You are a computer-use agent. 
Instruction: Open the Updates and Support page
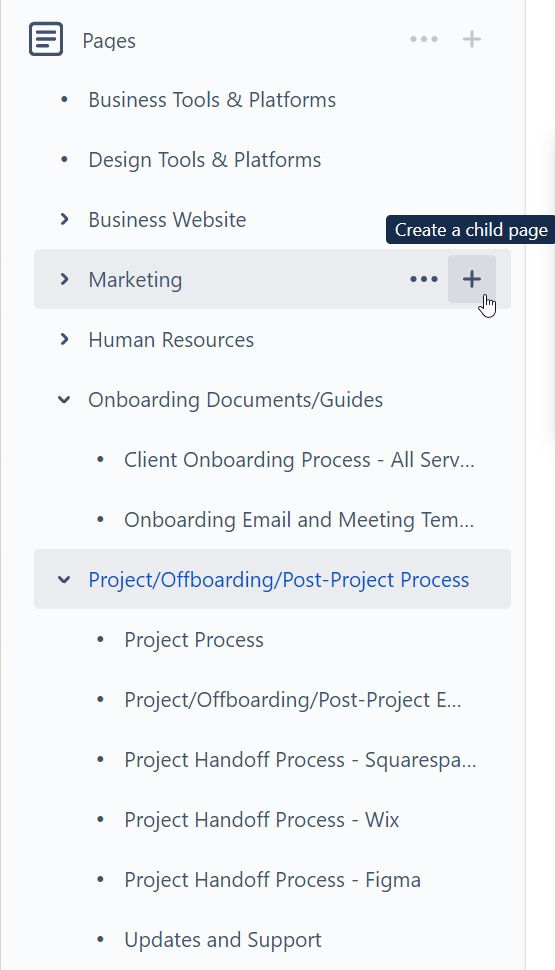click(223, 940)
